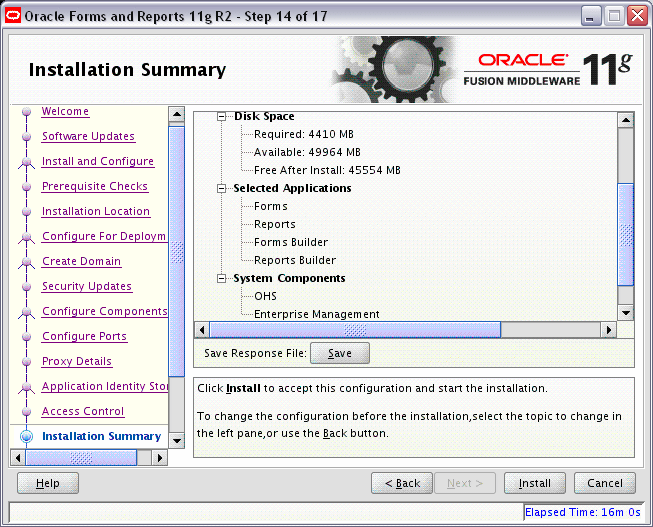Click the Installation Summary step bullet icon
Image resolution: width=653 pixels, height=527 pixels.
click(x=27, y=436)
